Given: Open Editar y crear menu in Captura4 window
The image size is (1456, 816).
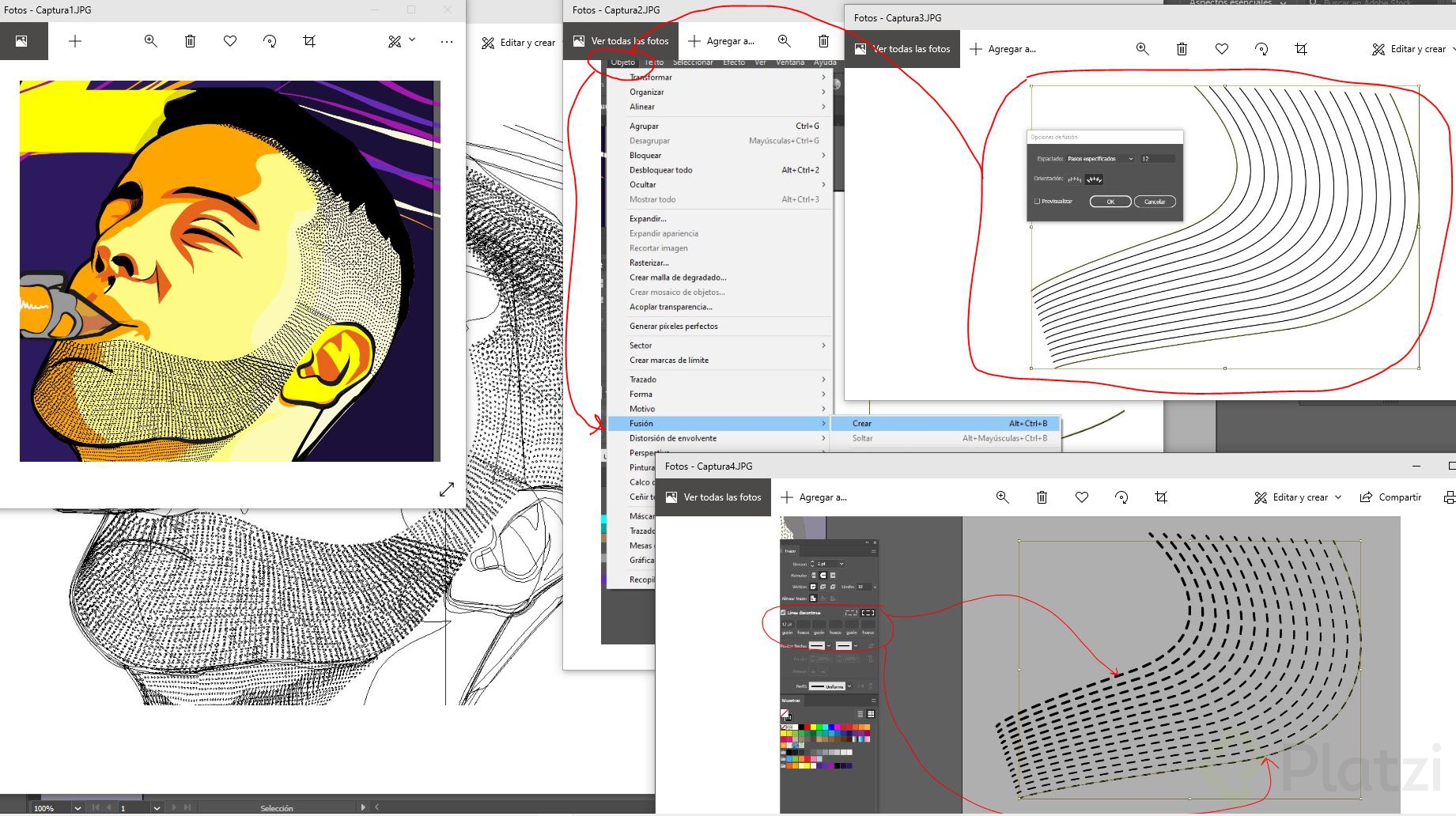Looking at the screenshot, I should 1298,497.
